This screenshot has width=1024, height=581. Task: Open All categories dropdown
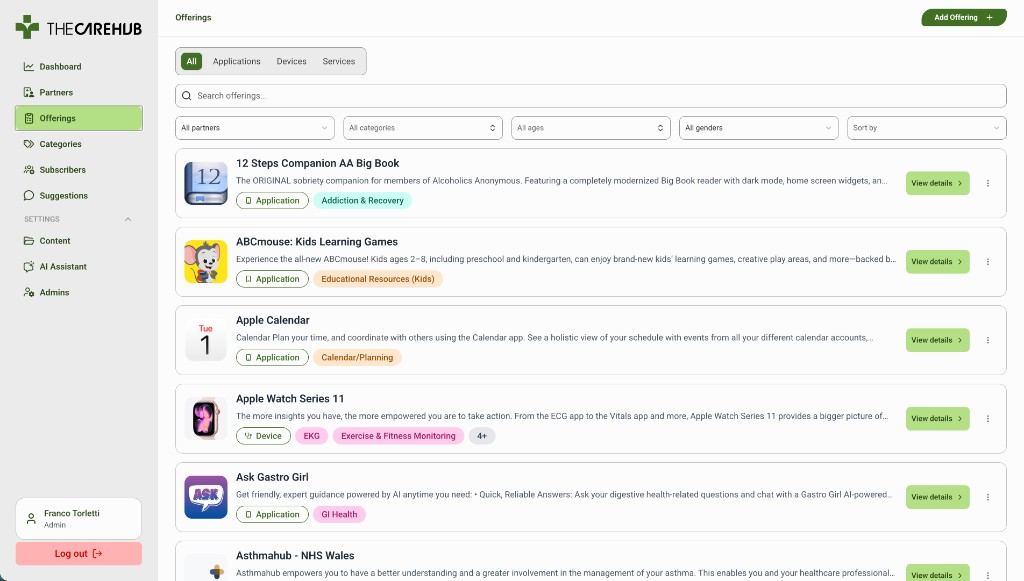coord(423,128)
